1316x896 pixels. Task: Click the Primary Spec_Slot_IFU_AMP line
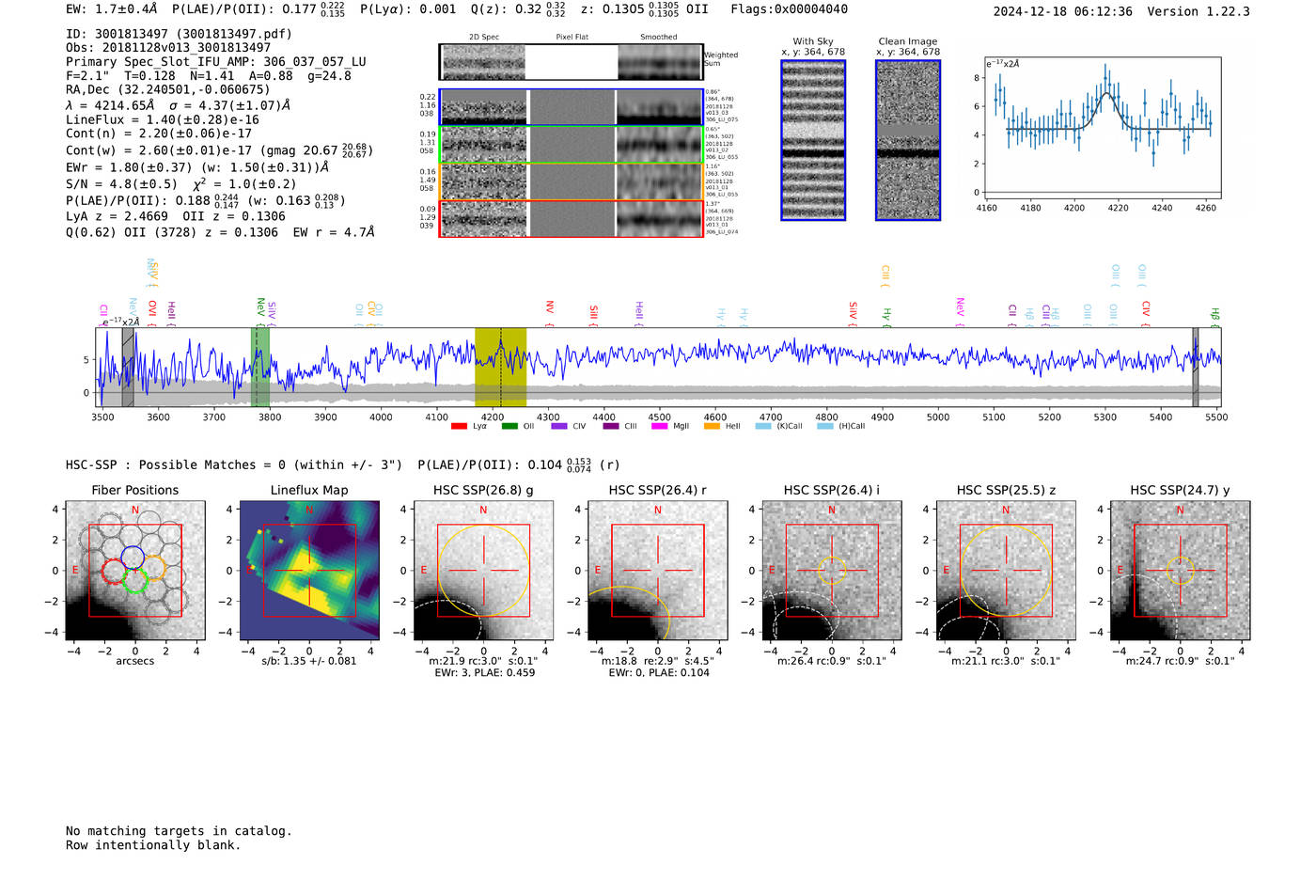point(216,61)
